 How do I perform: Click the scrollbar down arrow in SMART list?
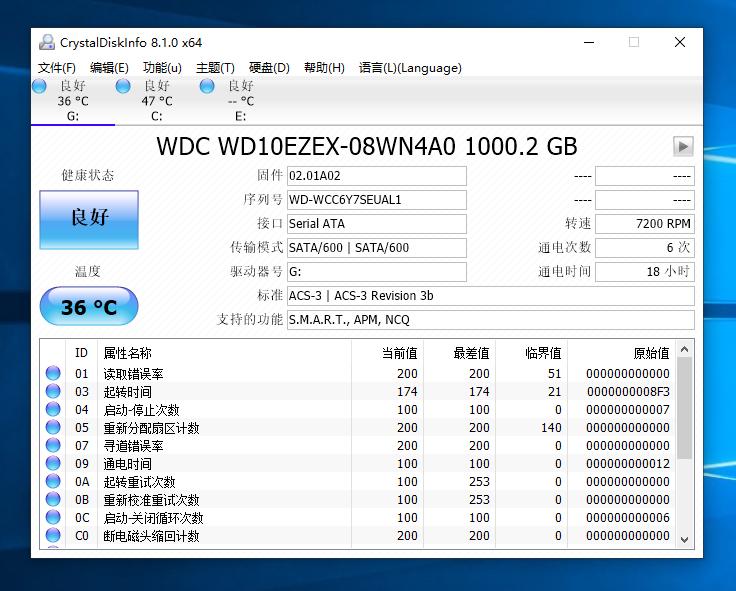tap(684, 539)
